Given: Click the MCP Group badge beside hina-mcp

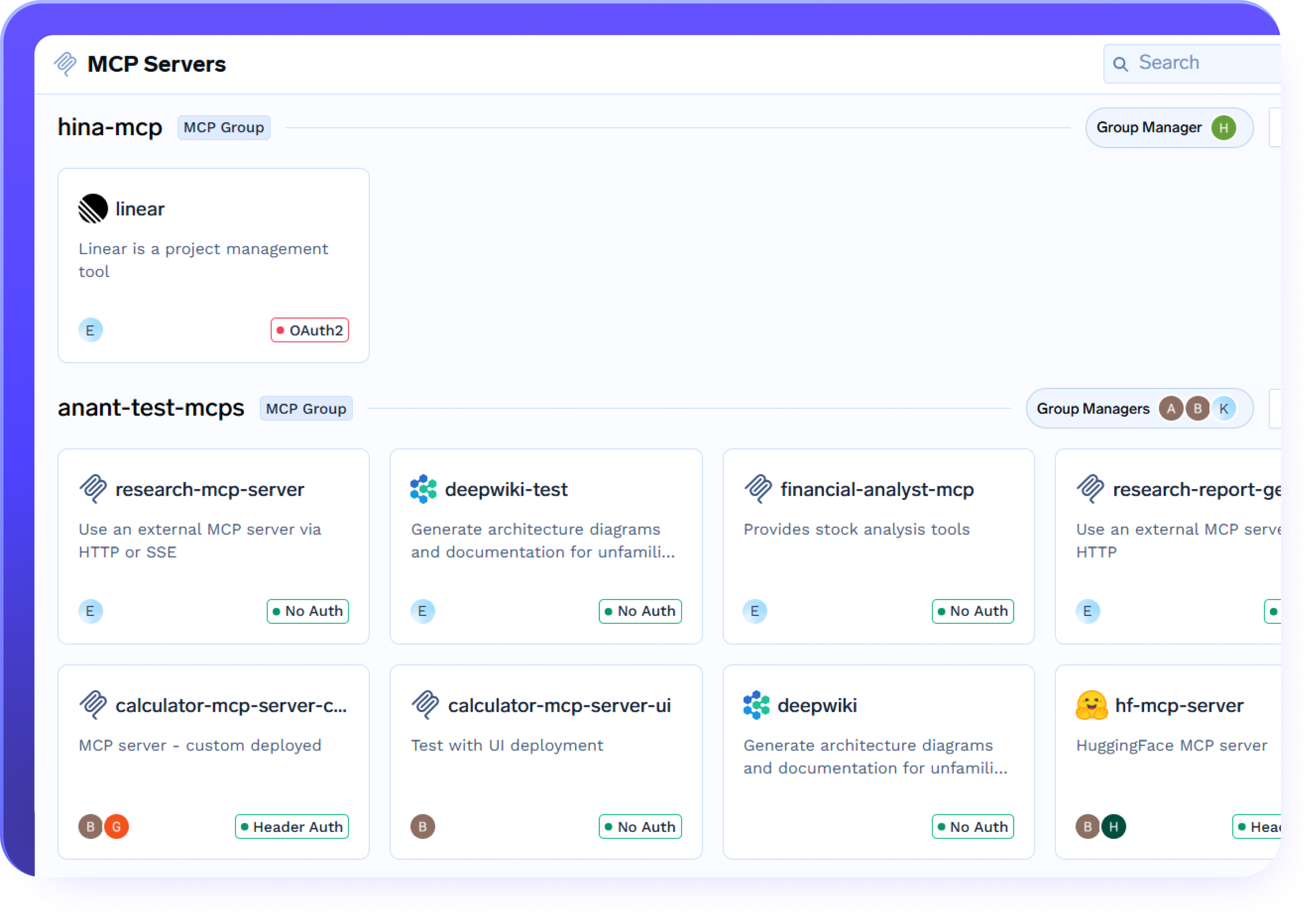Looking at the screenshot, I should point(224,127).
